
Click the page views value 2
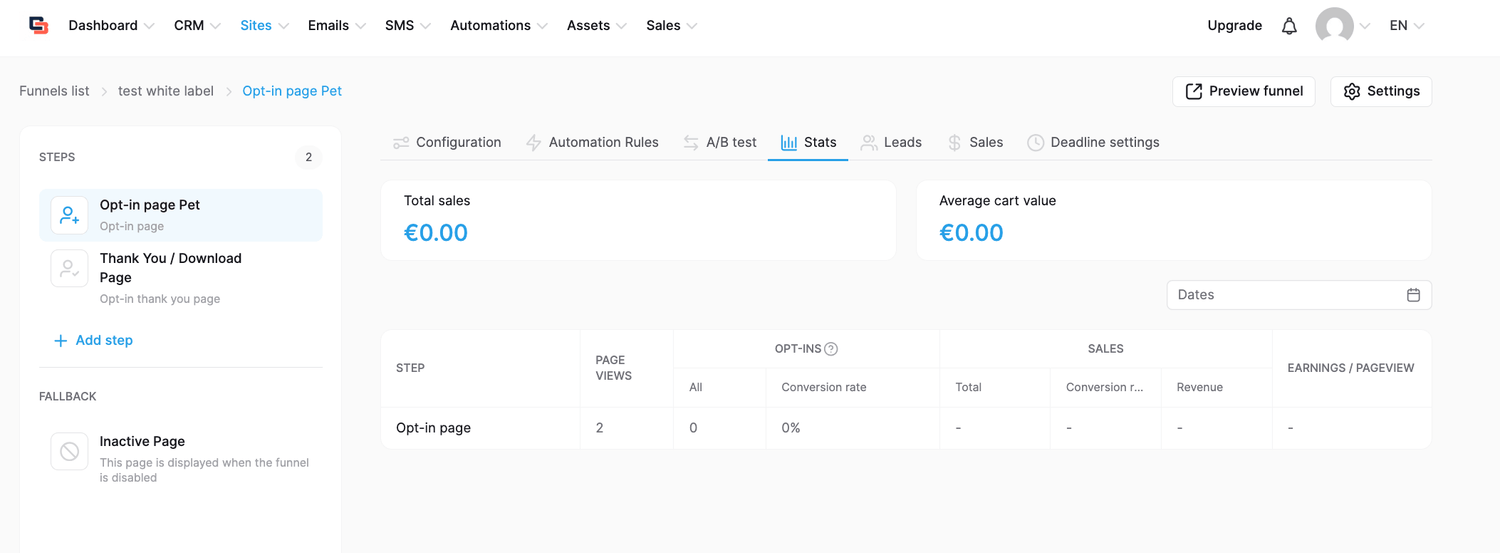click(599, 428)
